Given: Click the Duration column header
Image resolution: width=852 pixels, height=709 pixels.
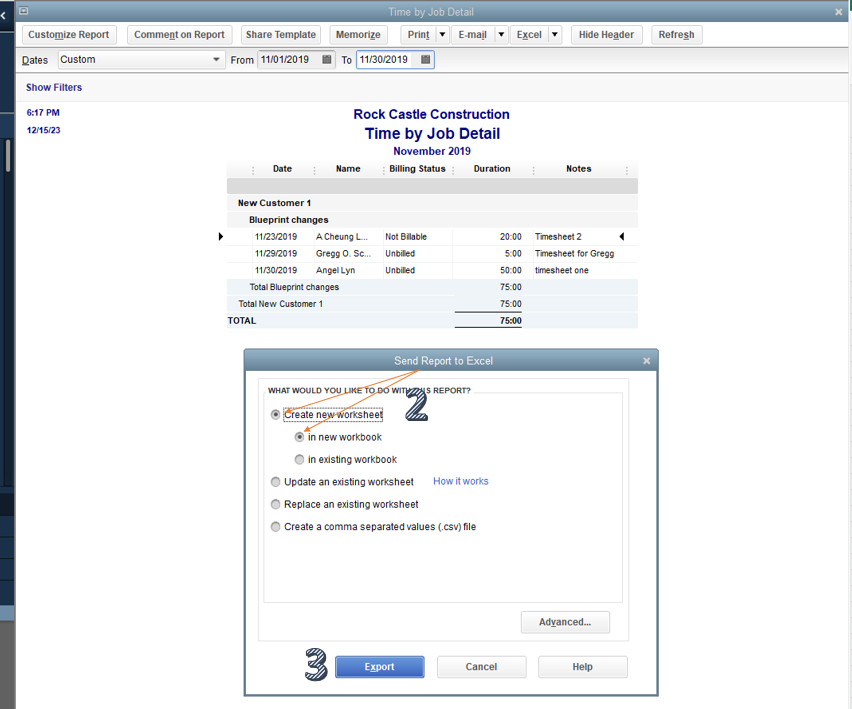Looking at the screenshot, I should pyautogui.click(x=492, y=169).
